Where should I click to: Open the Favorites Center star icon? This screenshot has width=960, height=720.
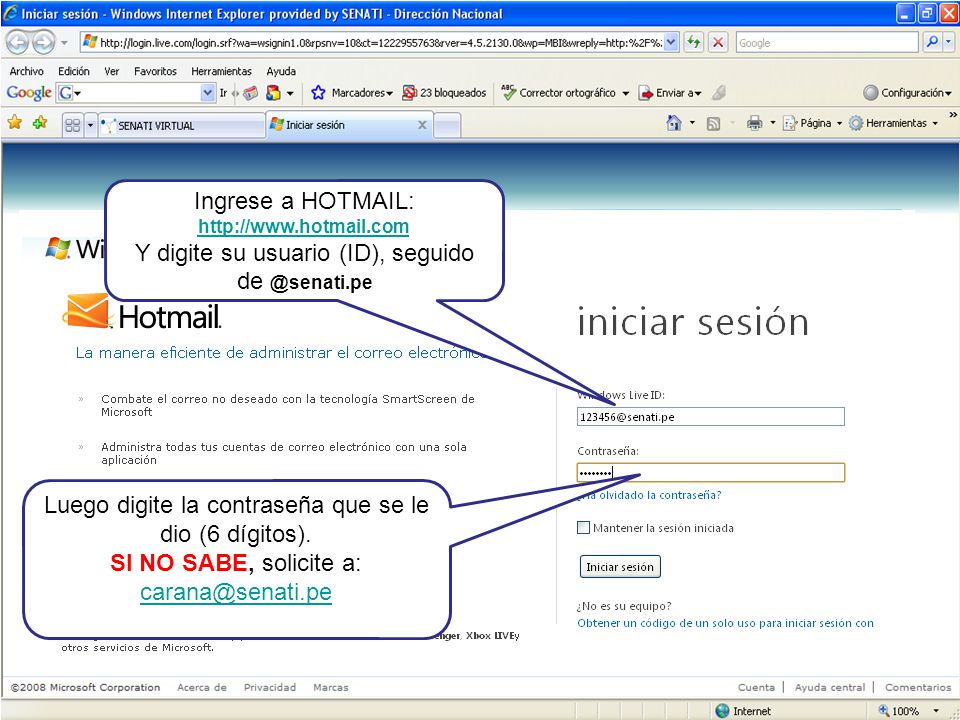point(15,122)
